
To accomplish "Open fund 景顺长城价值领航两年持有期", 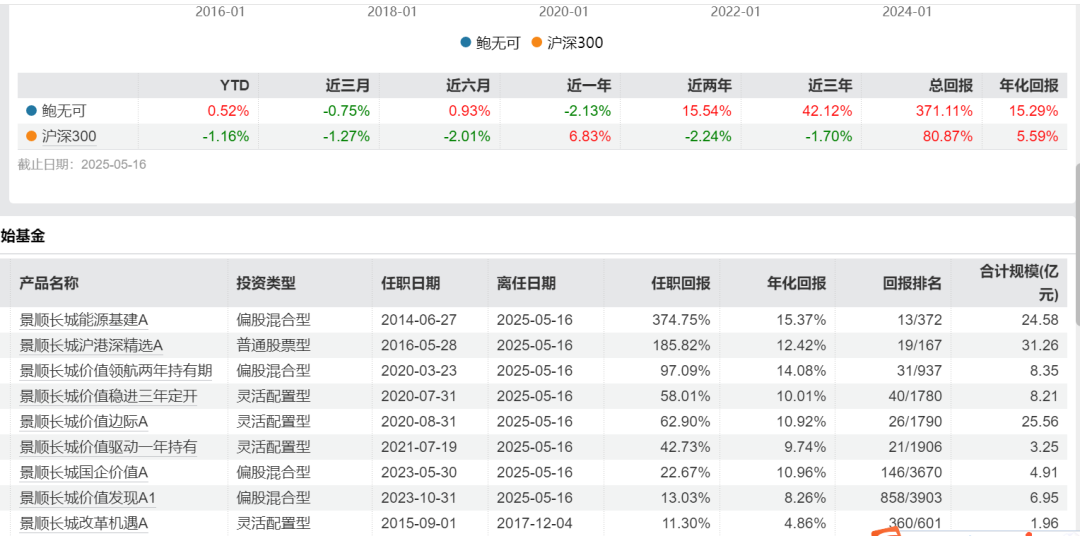I will click(x=116, y=371).
